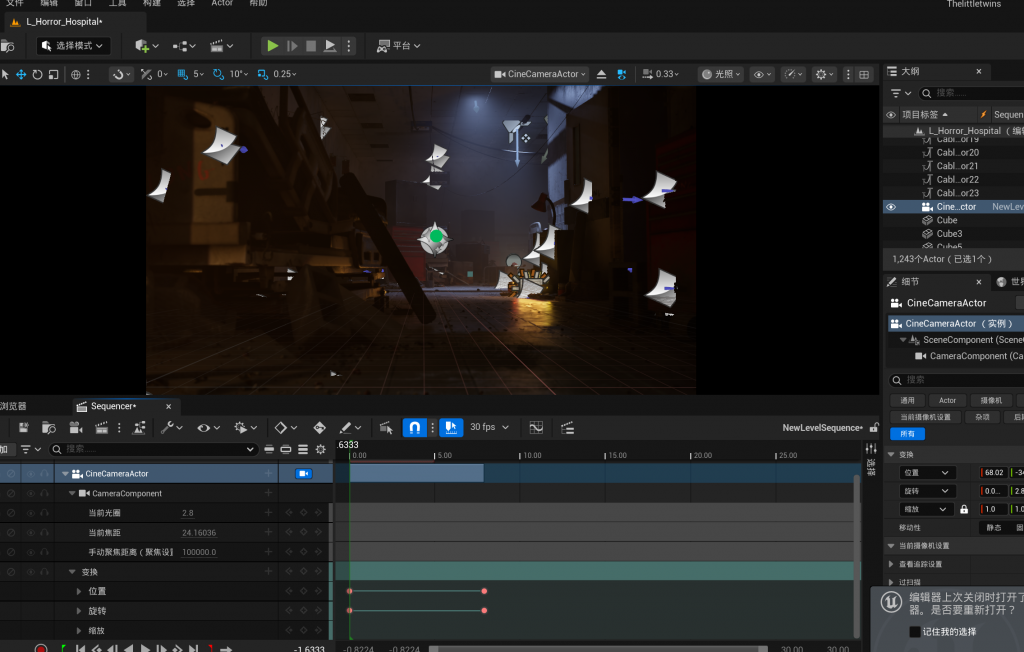
Task: Open the Cinematics clapperboard dropdown in main toolbar
Action: pos(221,46)
